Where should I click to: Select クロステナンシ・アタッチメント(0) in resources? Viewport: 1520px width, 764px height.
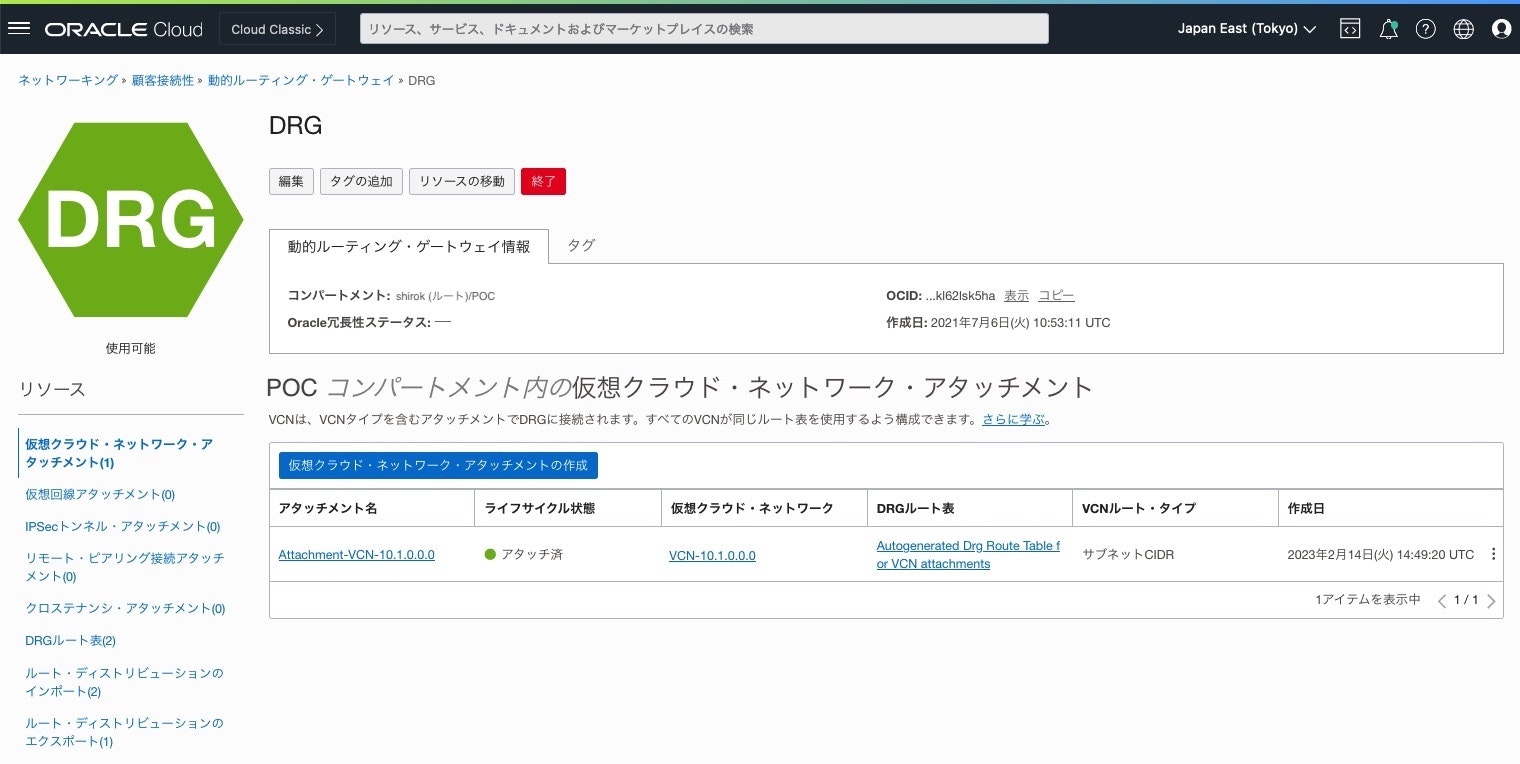coord(125,608)
